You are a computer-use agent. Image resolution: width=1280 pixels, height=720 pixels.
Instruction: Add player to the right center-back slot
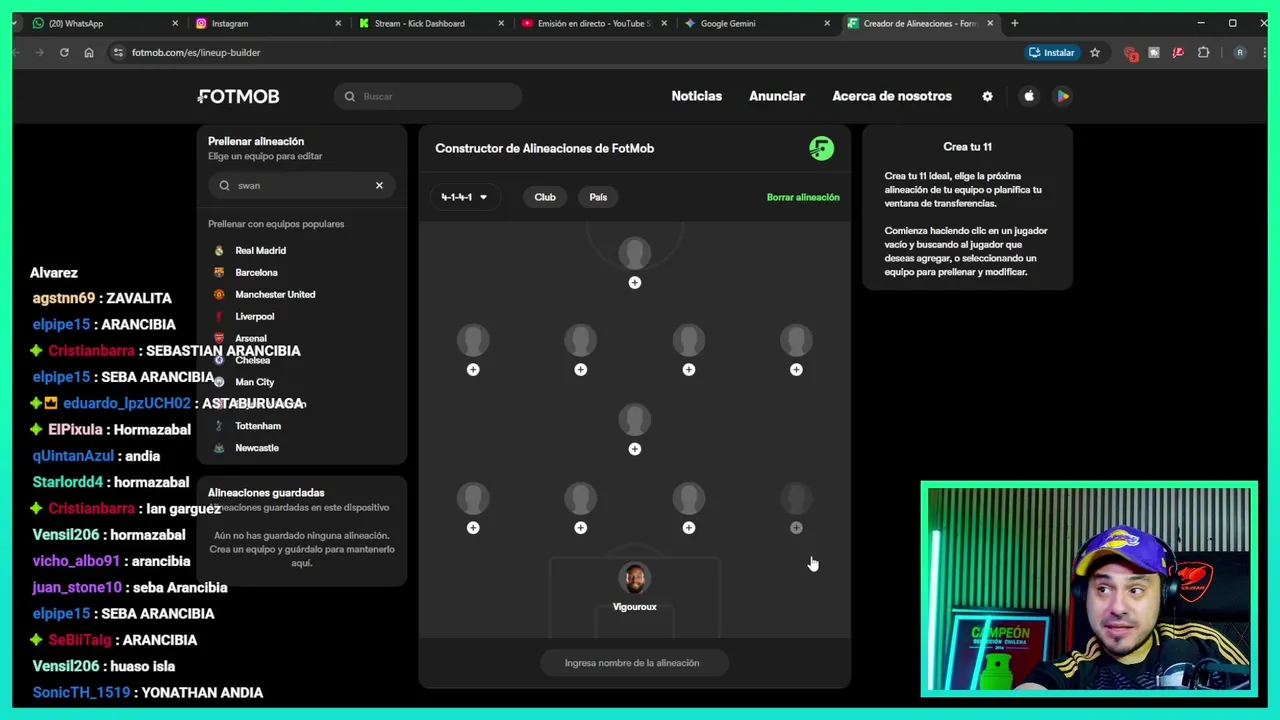click(688, 528)
